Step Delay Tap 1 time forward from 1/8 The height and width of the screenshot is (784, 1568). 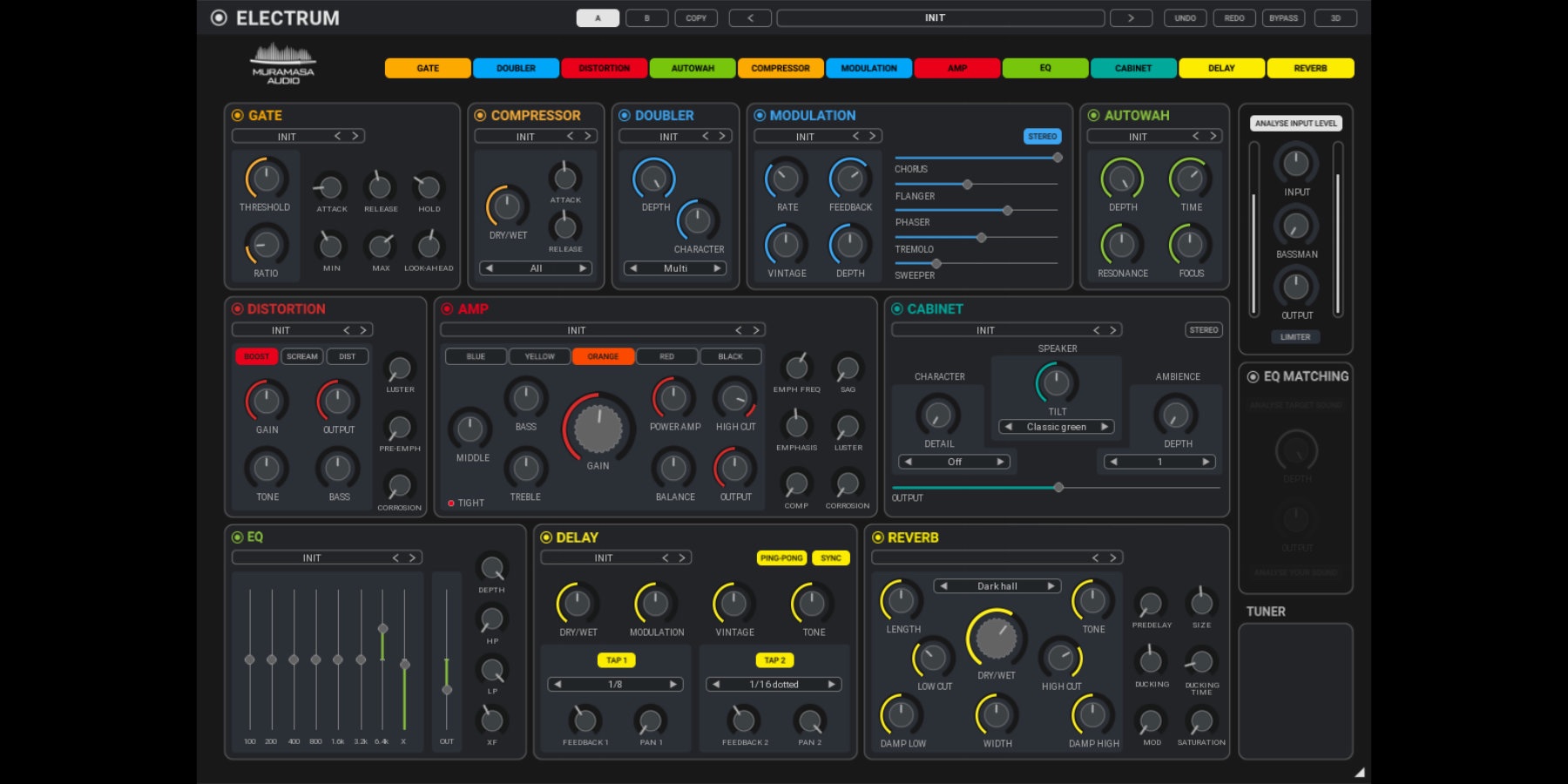[672, 685]
